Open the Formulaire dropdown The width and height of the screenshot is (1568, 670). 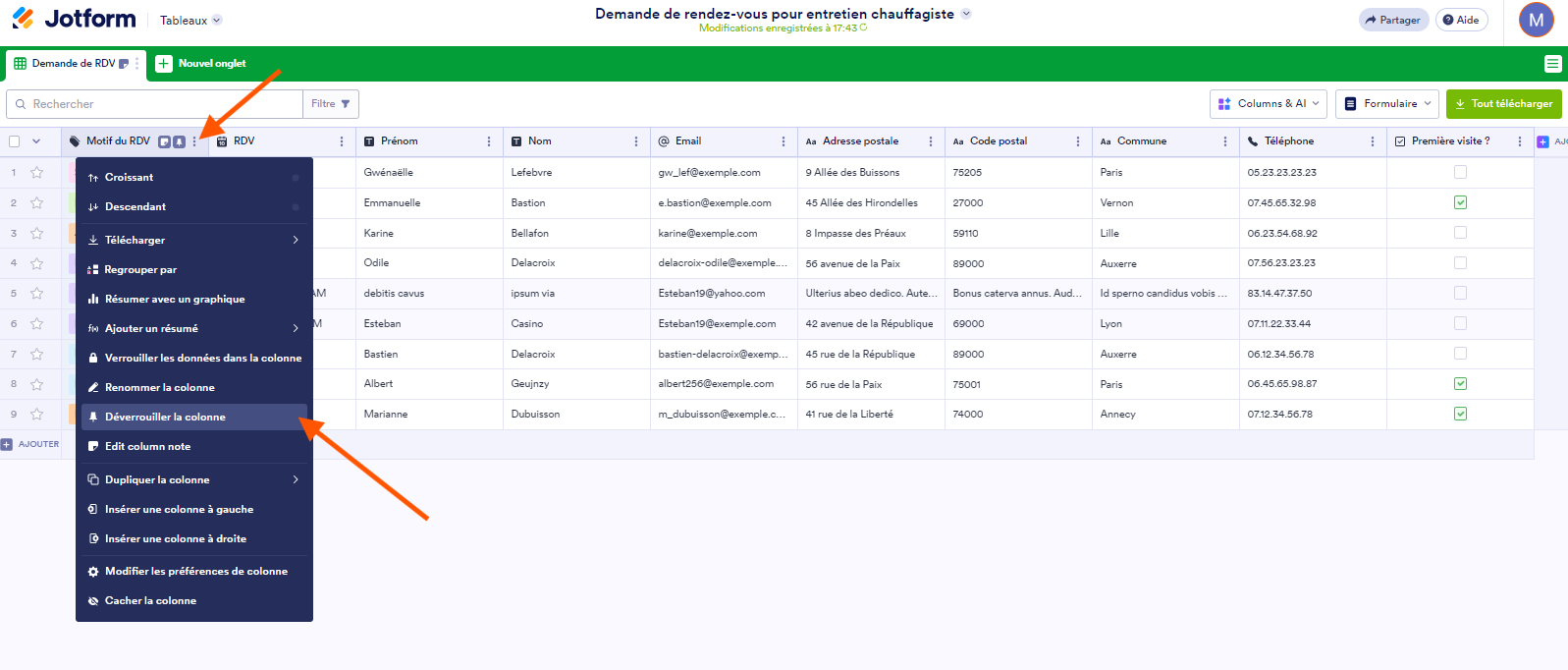(1387, 103)
